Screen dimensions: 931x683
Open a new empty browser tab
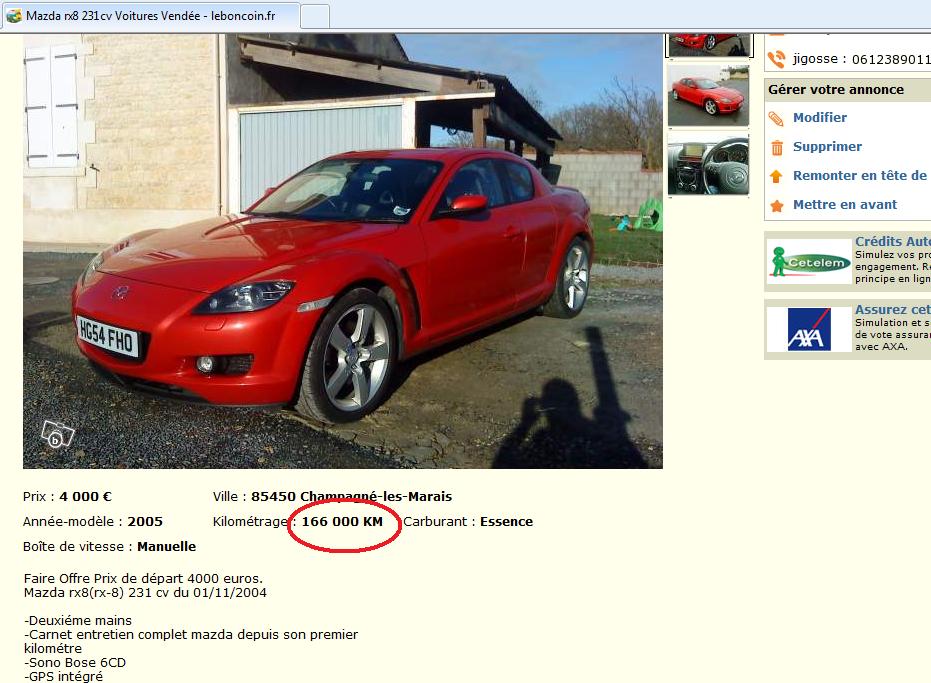(x=315, y=16)
